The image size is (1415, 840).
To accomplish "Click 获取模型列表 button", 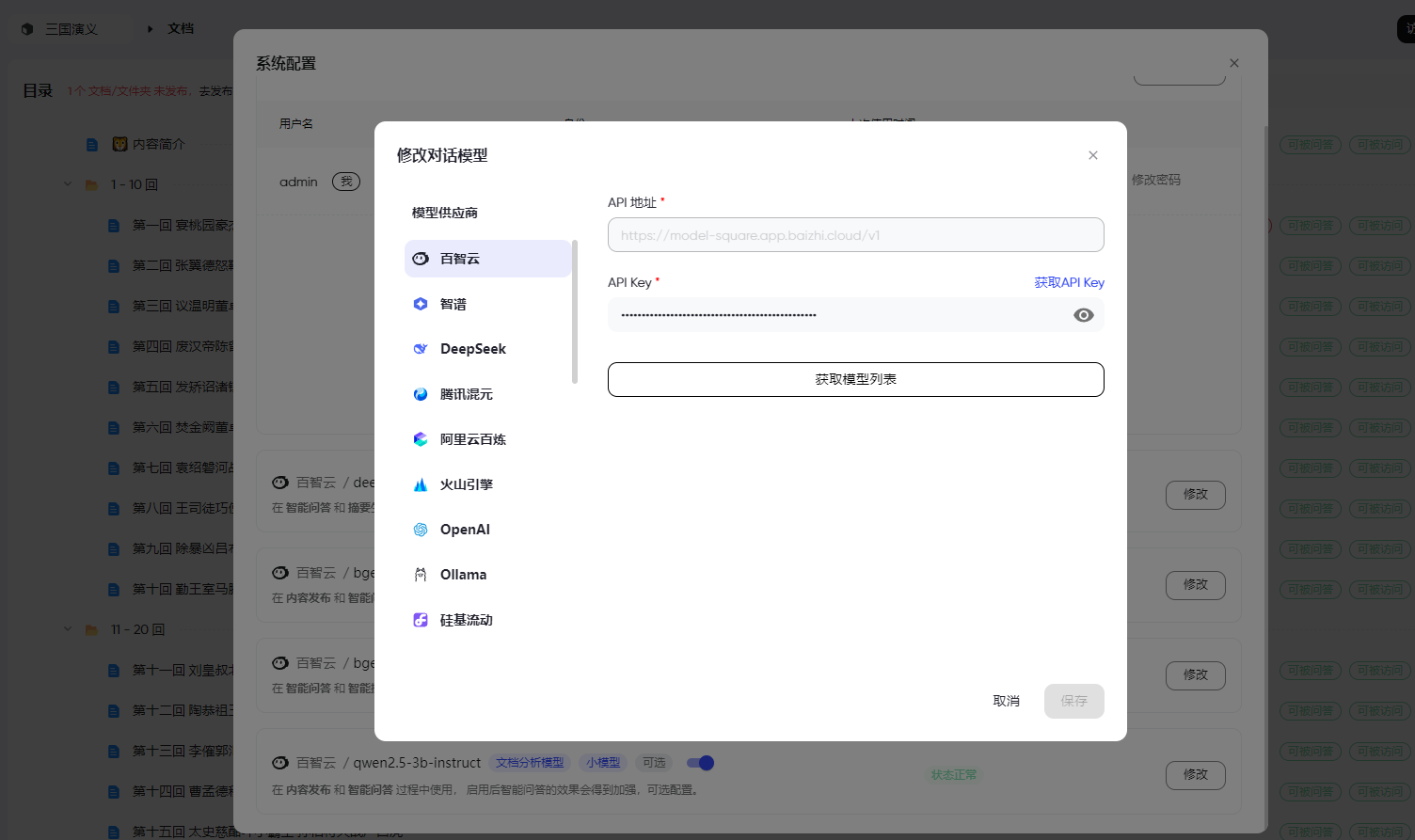I will [x=855, y=379].
